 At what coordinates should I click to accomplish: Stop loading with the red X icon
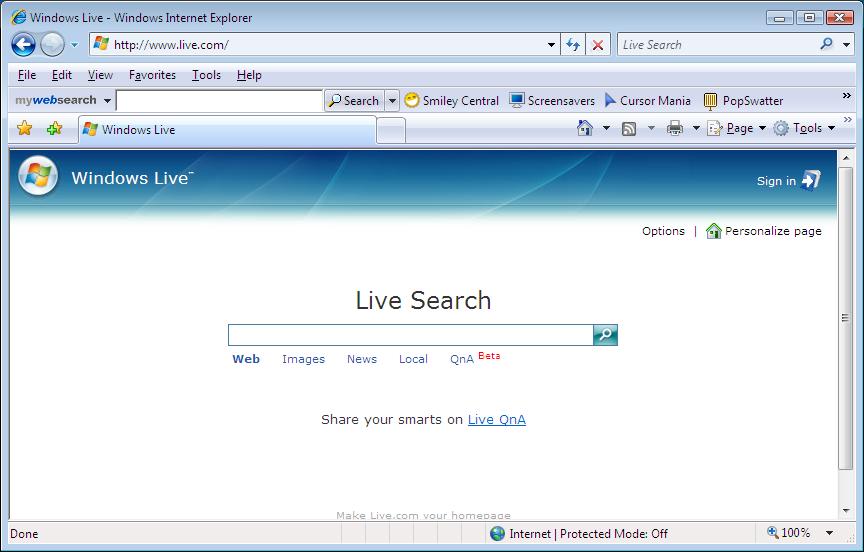point(598,45)
